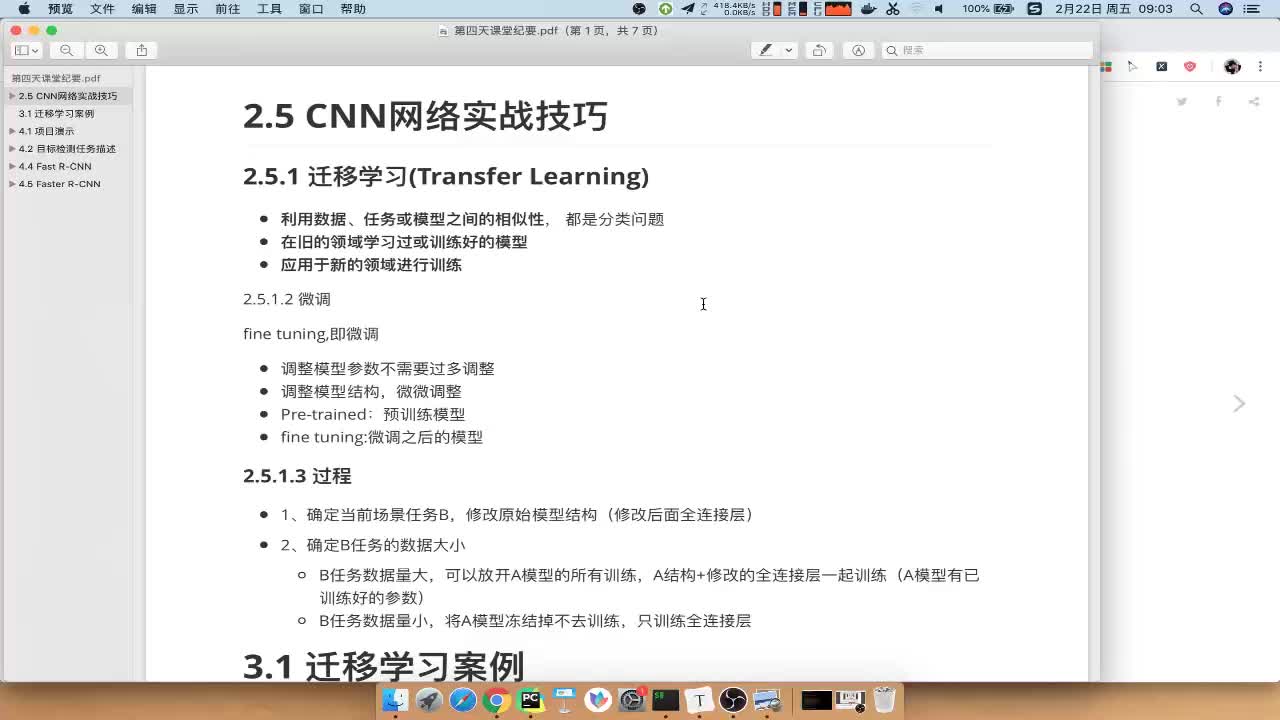
Task: Expand the 2.5 CNN网络实战技巧 outline entry
Action: 12,96
